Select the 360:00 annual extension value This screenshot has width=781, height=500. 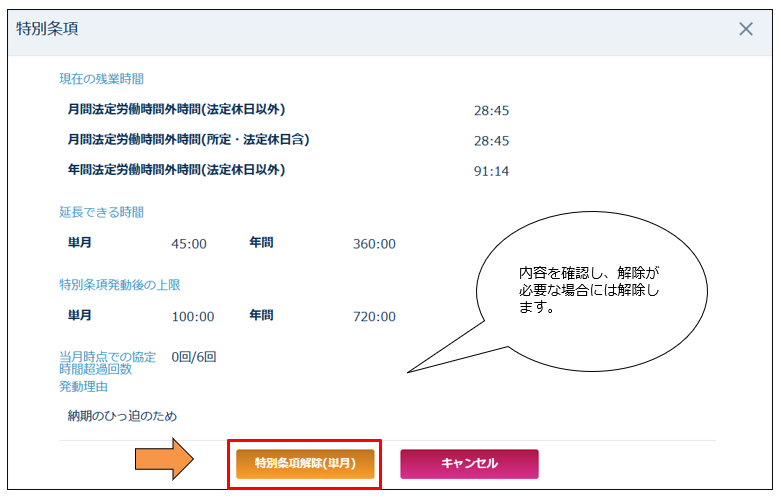pyautogui.click(x=374, y=244)
